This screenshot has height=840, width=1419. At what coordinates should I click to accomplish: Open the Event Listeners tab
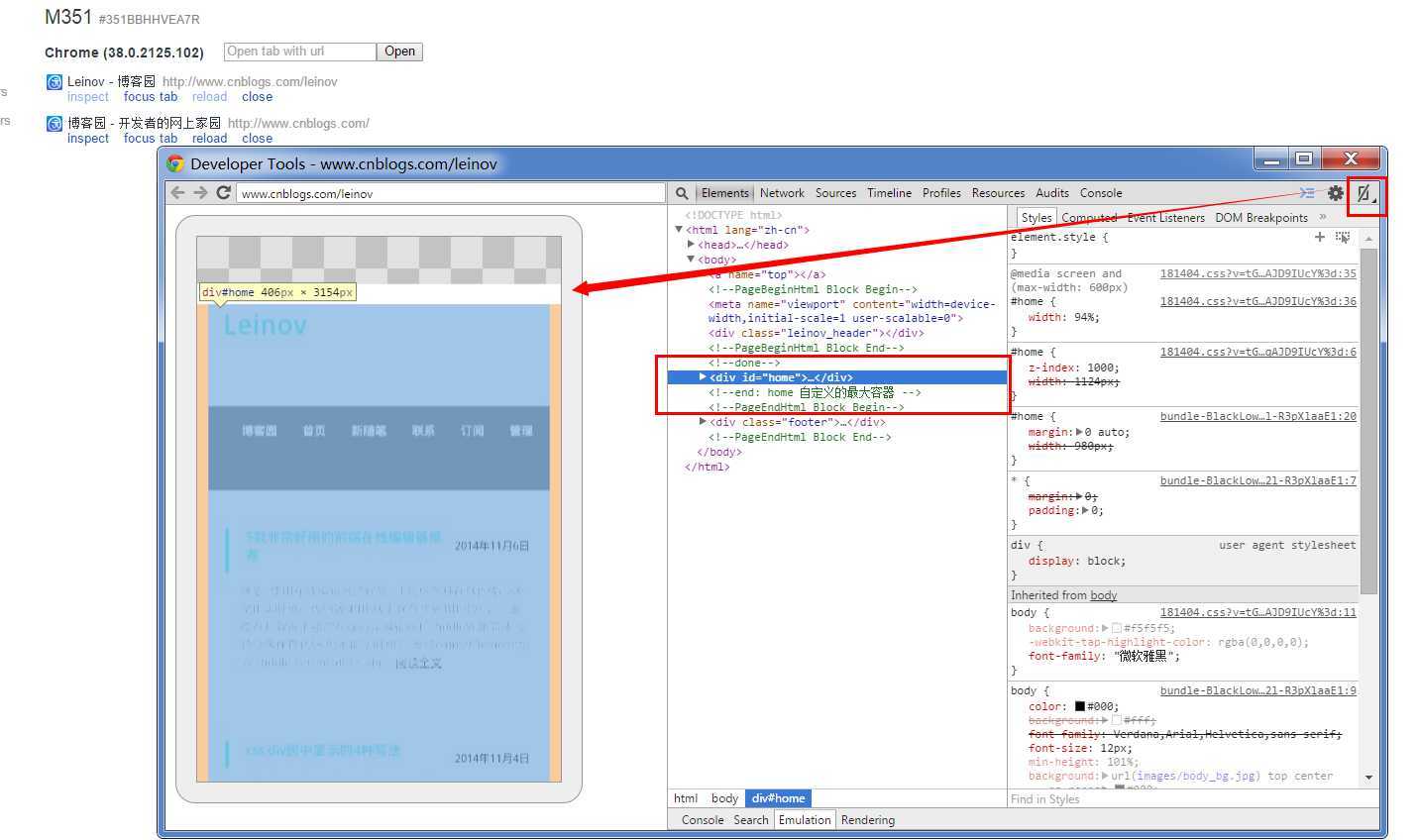pyautogui.click(x=1165, y=218)
